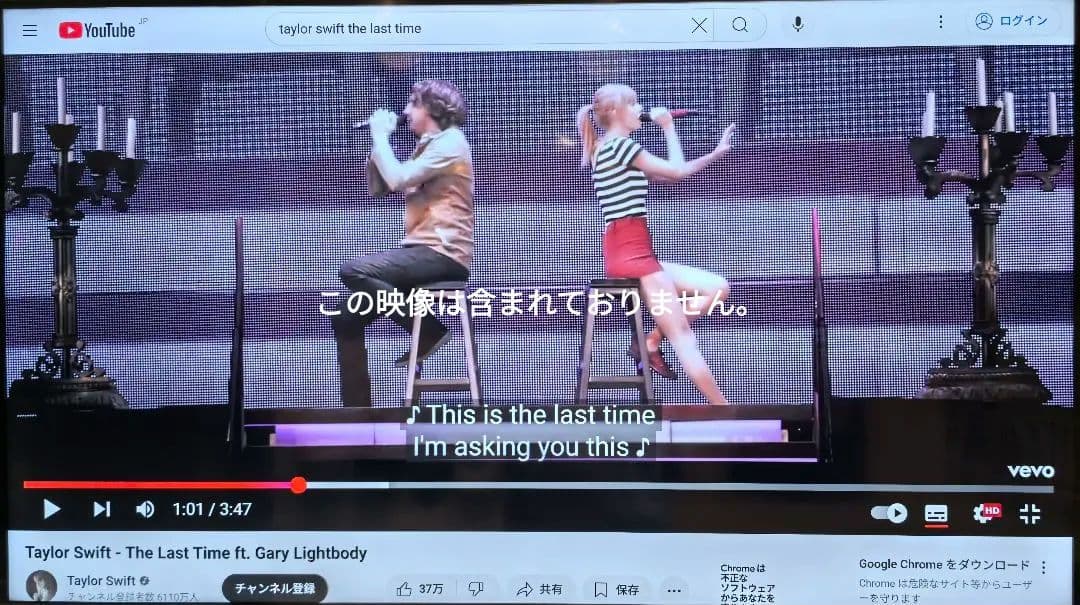Image resolution: width=1080 pixels, height=605 pixels.
Task: Open the sidebar with the hamburger menu
Action: click(29, 29)
